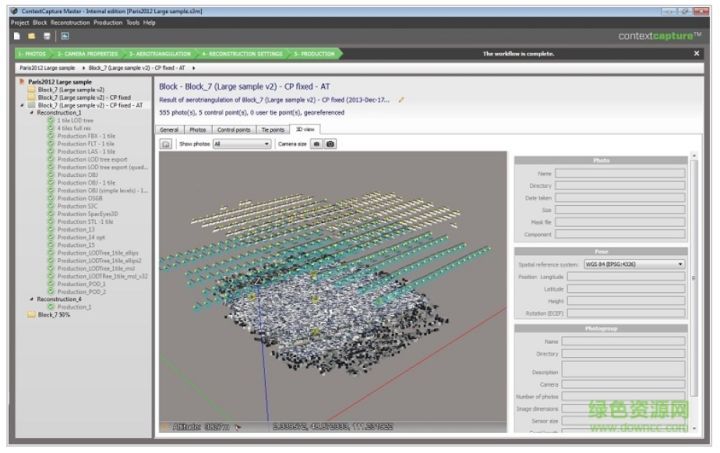Viewport: 720px width, 453px height.
Task: Click the photo Name field
Action: click(x=620, y=173)
